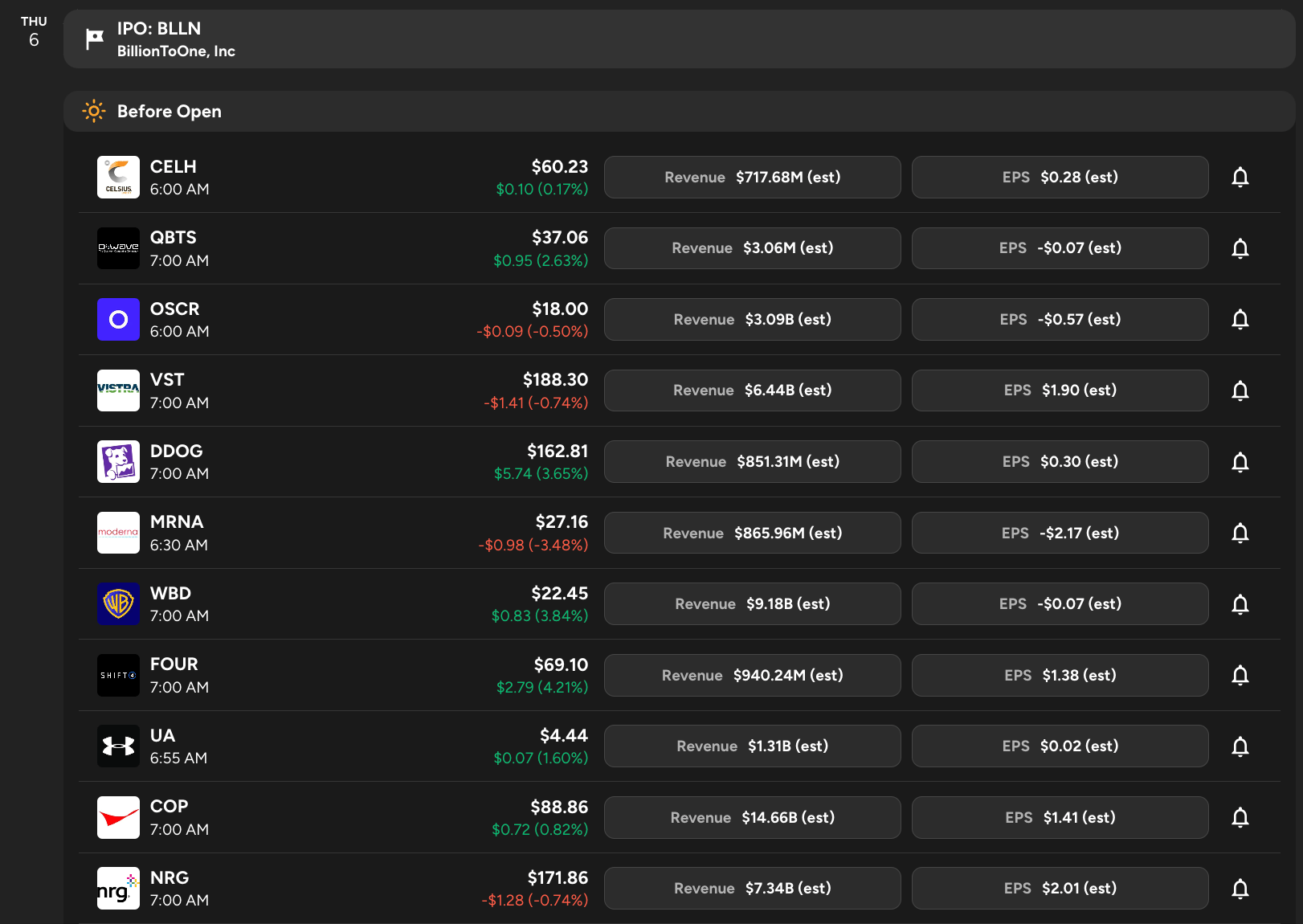
Task: Click the WBD price $22.45
Action: point(560,593)
